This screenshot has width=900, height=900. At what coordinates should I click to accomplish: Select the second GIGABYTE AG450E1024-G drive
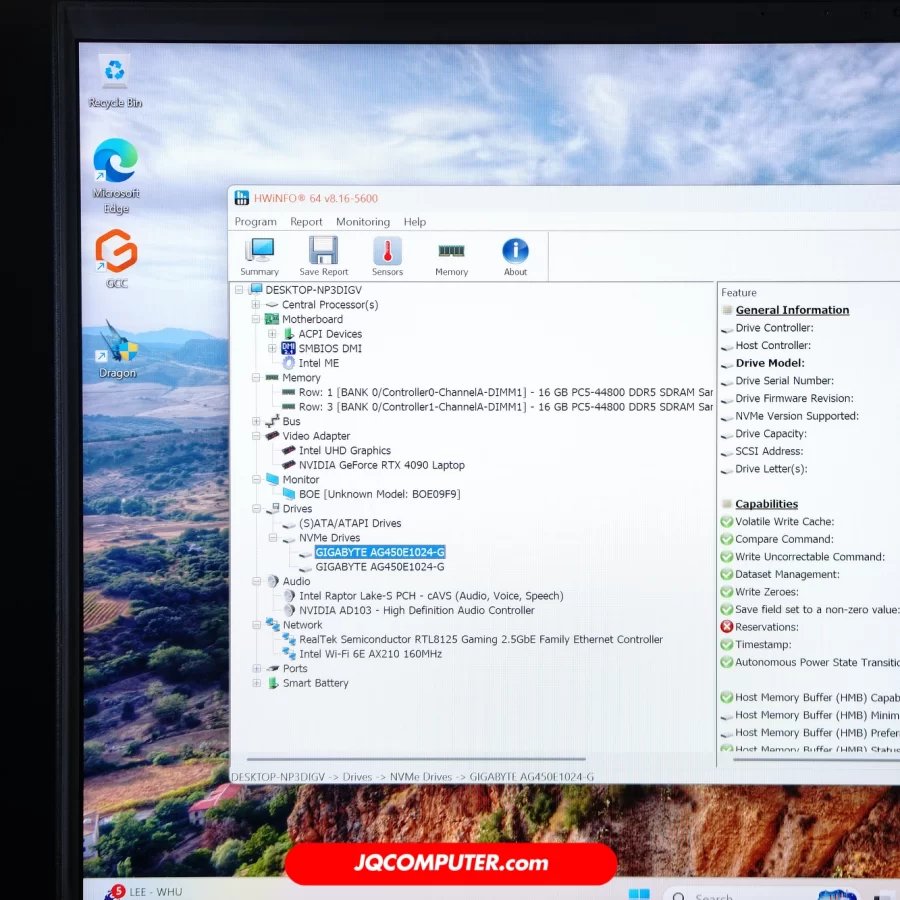pyautogui.click(x=379, y=567)
